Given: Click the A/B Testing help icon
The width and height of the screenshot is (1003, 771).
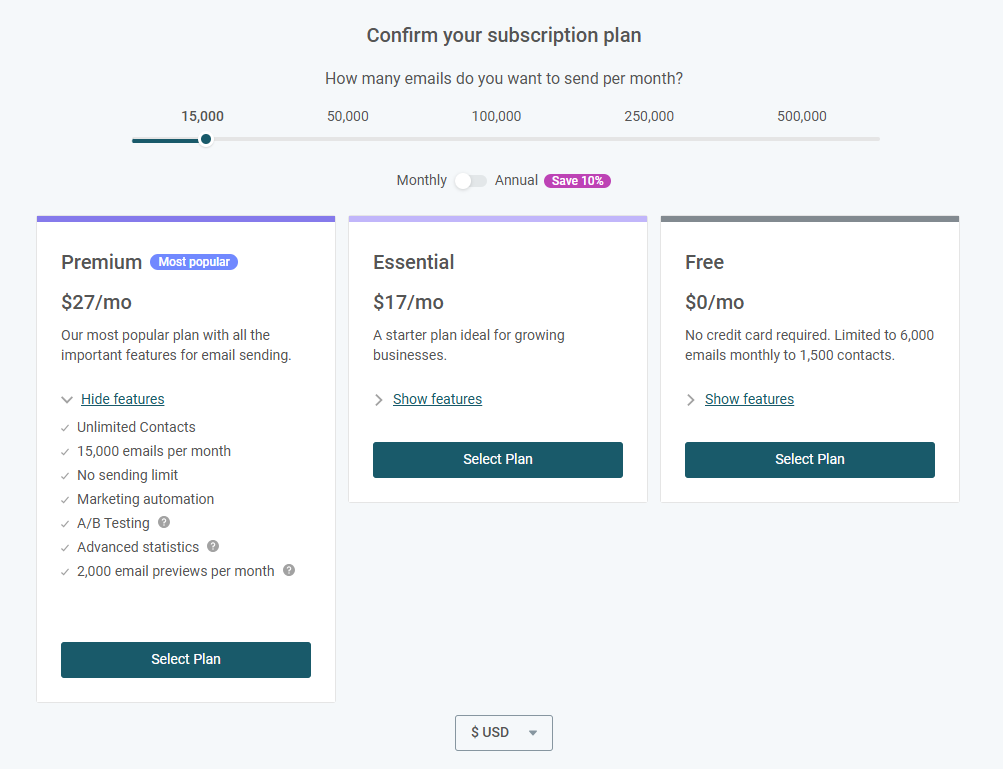Looking at the screenshot, I should pos(164,522).
